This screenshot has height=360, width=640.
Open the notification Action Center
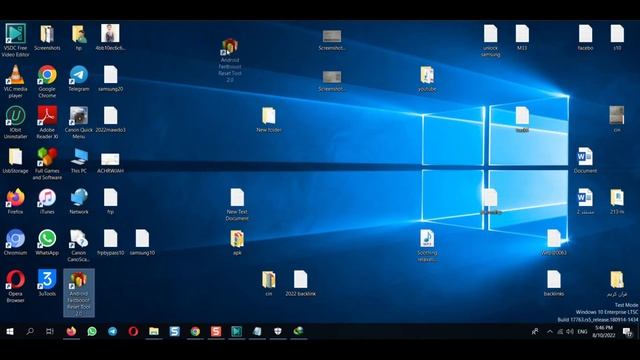tap(627, 331)
